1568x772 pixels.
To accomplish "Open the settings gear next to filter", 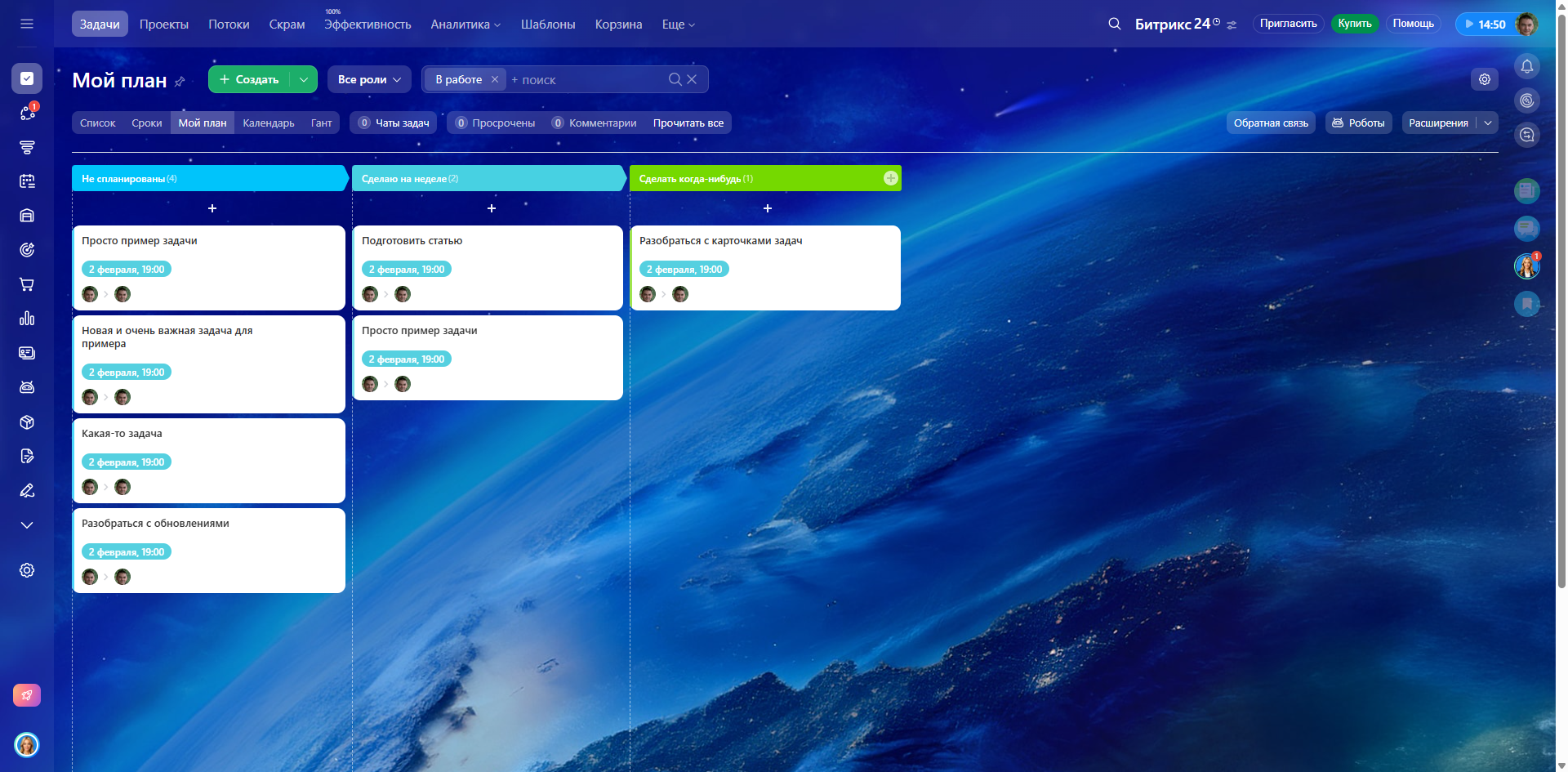I will click(x=1484, y=79).
